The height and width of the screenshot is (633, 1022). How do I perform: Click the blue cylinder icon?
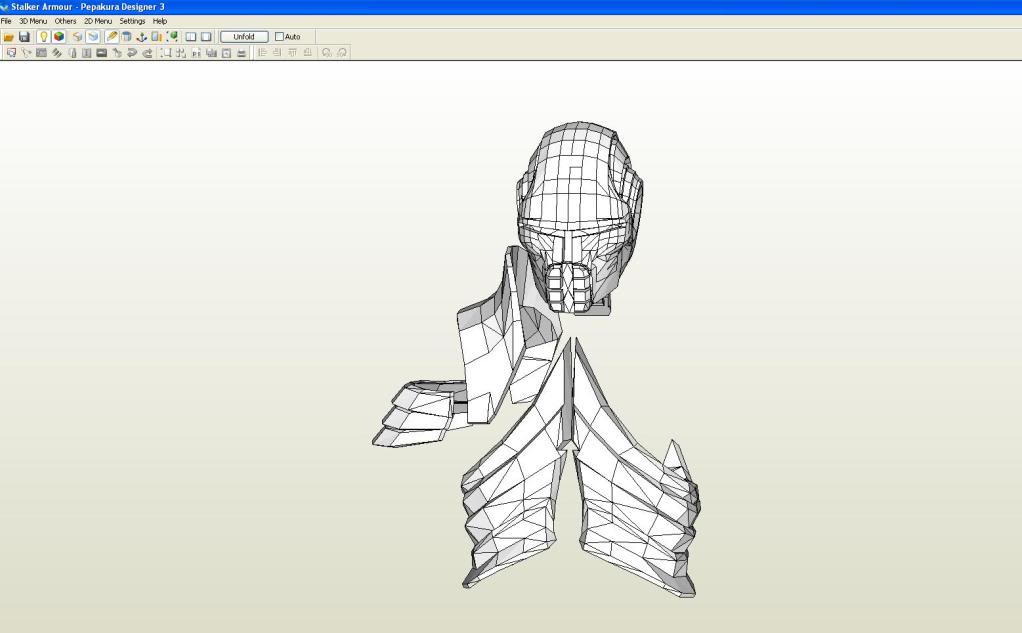tap(126, 37)
